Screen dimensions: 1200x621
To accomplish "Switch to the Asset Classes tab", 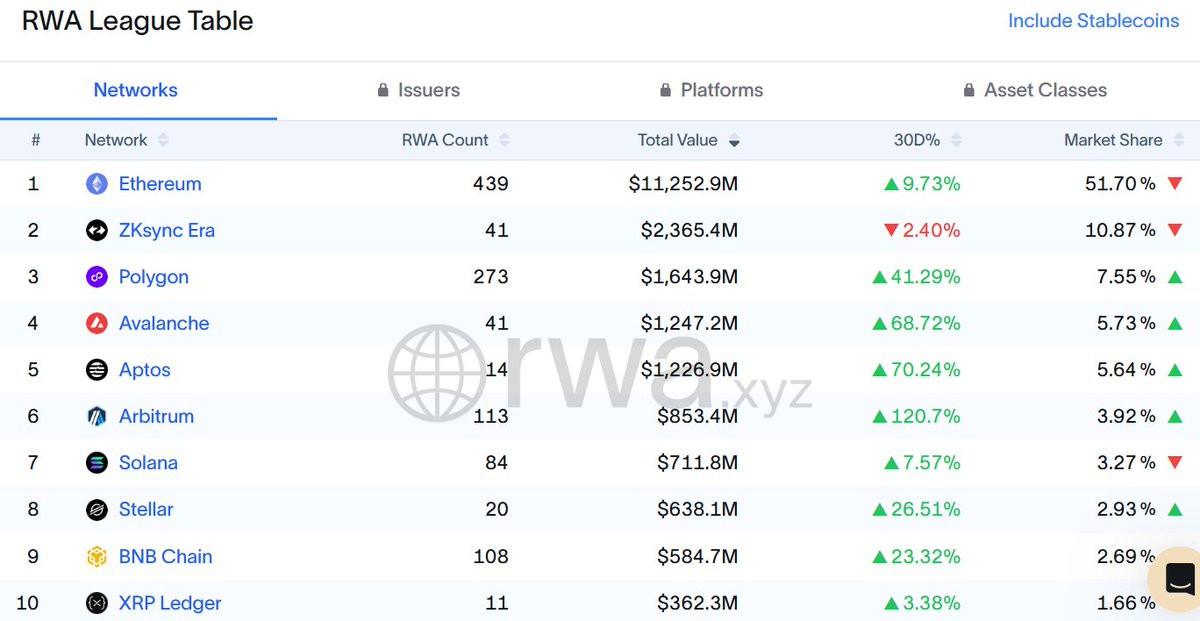I will 1035,90.
